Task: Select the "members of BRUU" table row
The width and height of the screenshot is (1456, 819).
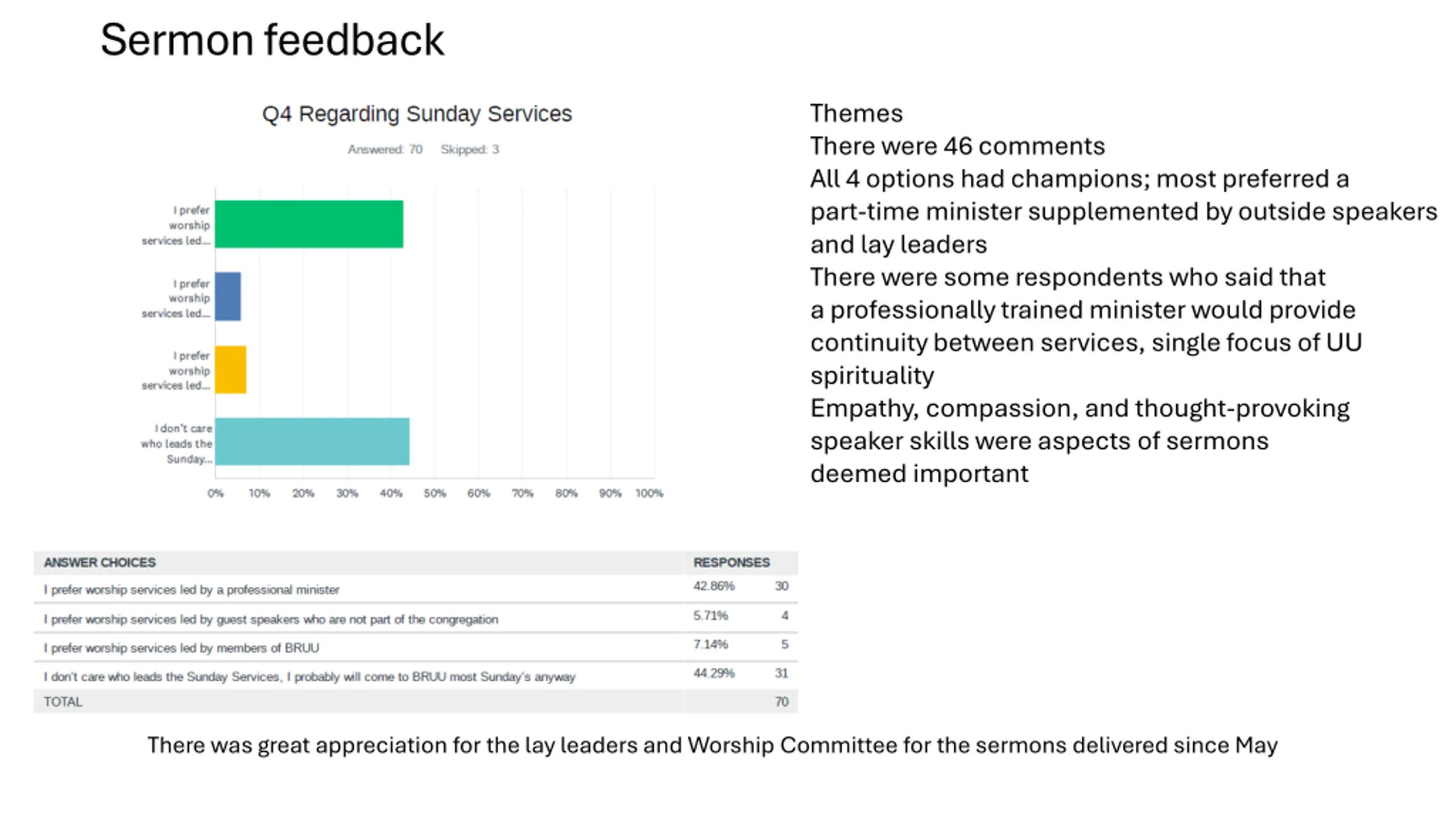Action: tap(181, 648)
